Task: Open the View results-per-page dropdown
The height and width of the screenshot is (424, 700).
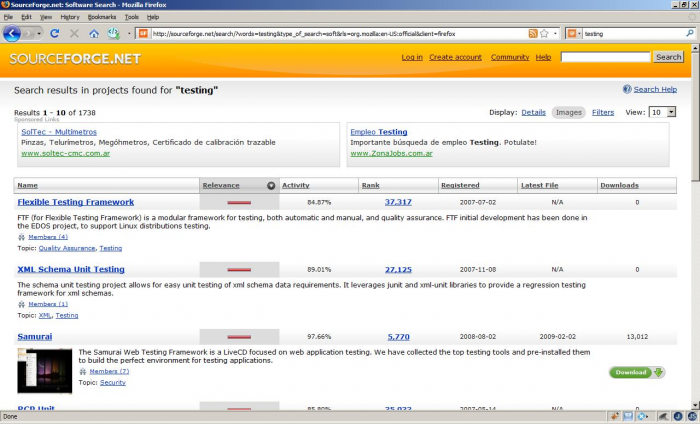Action: (x=662, y=112)
